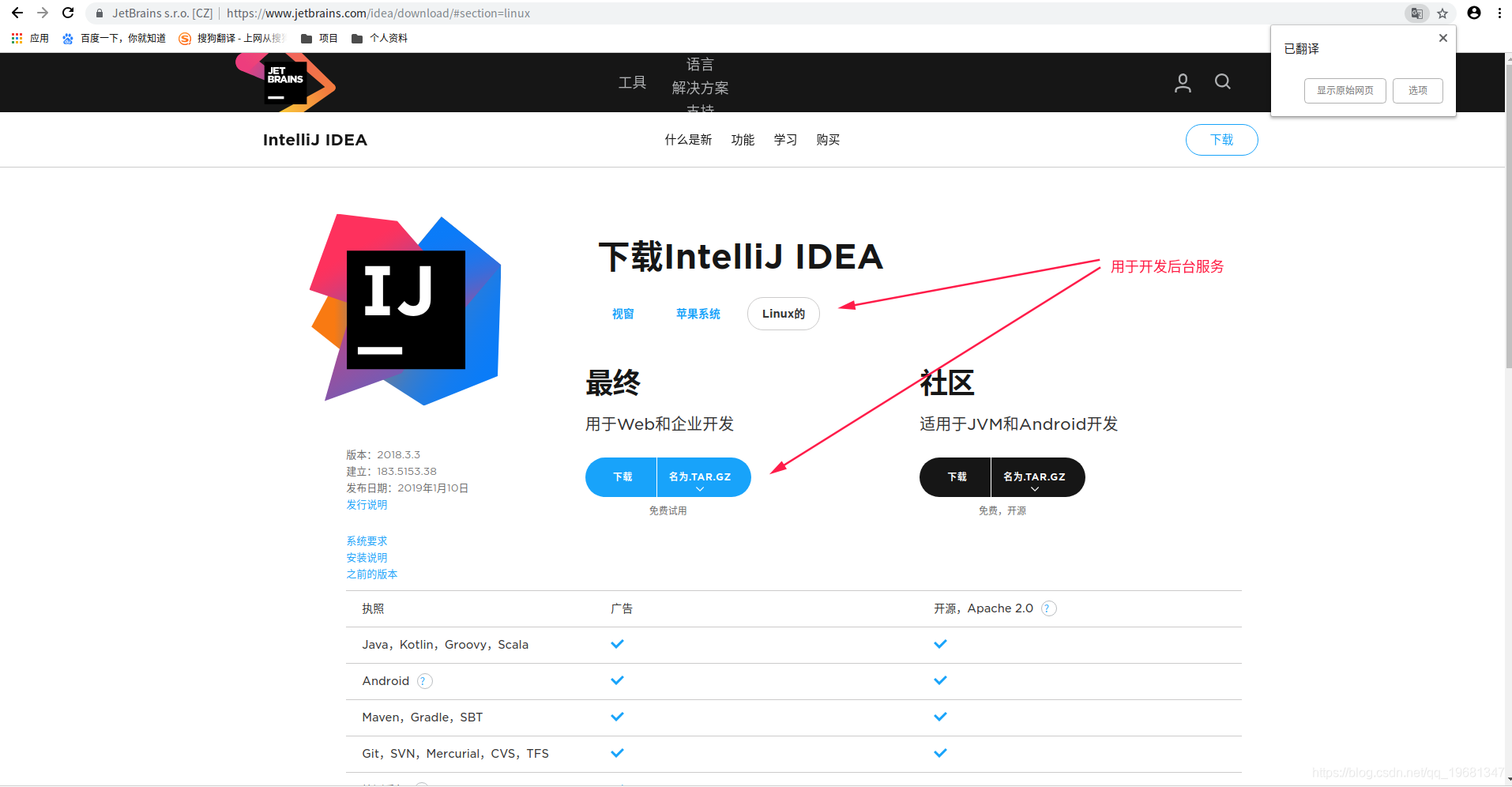Switch to the 视窗 platform tab

click(x=623, y=314)
